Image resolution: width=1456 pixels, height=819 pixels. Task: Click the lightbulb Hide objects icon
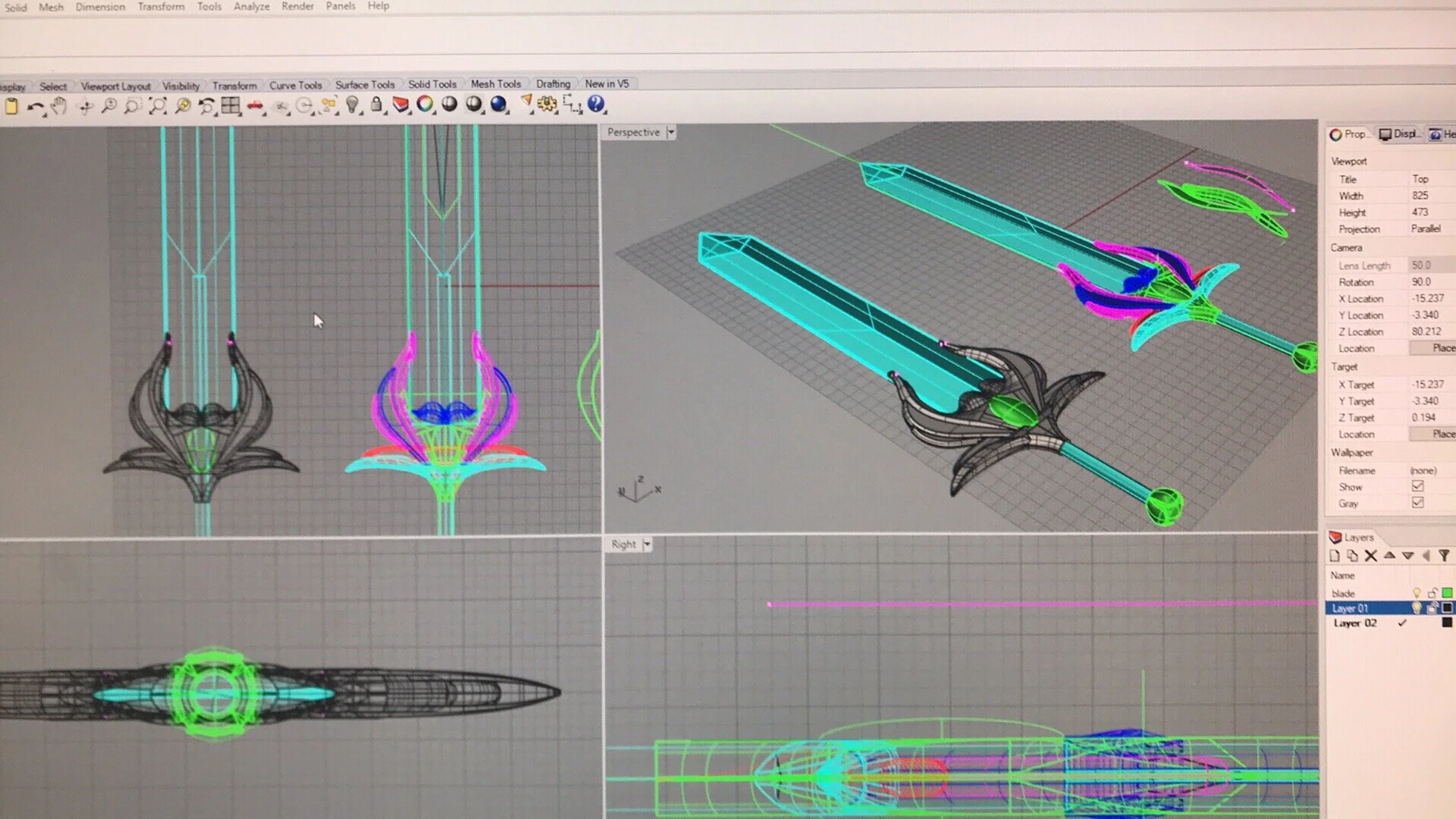point(352,105)
